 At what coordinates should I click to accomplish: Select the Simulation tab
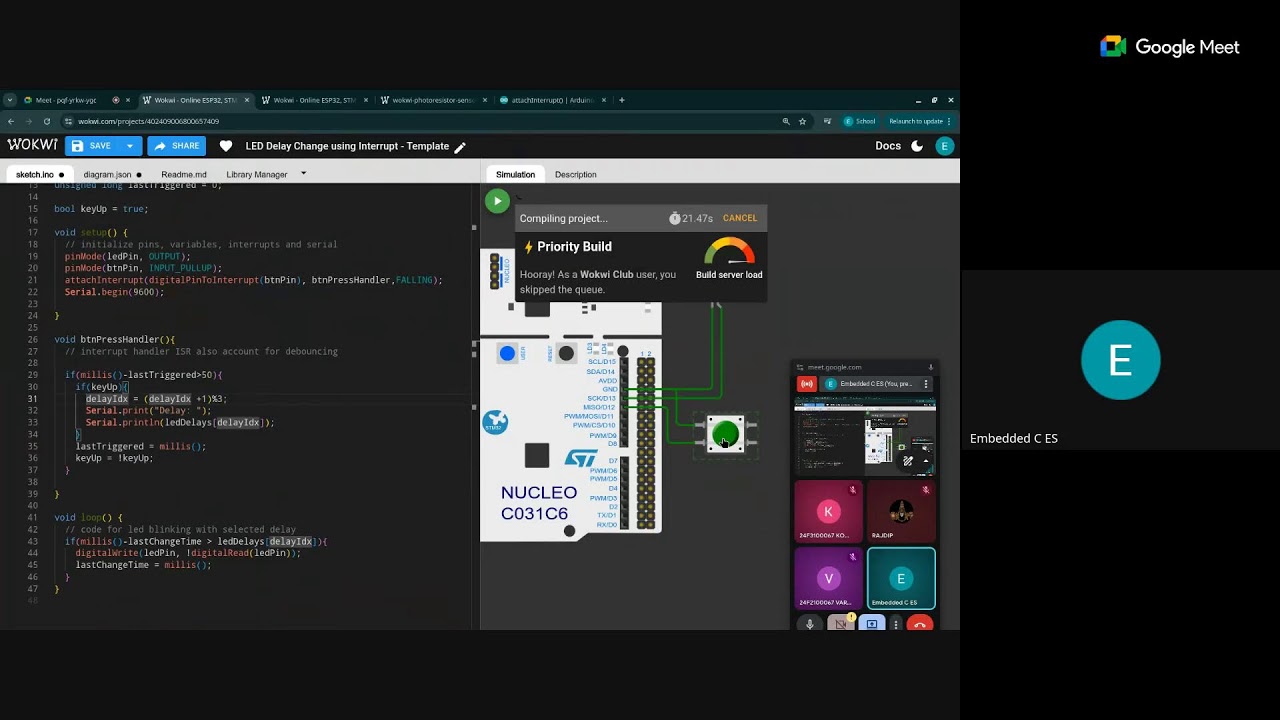pyautogui.click(x=515, y=174)
